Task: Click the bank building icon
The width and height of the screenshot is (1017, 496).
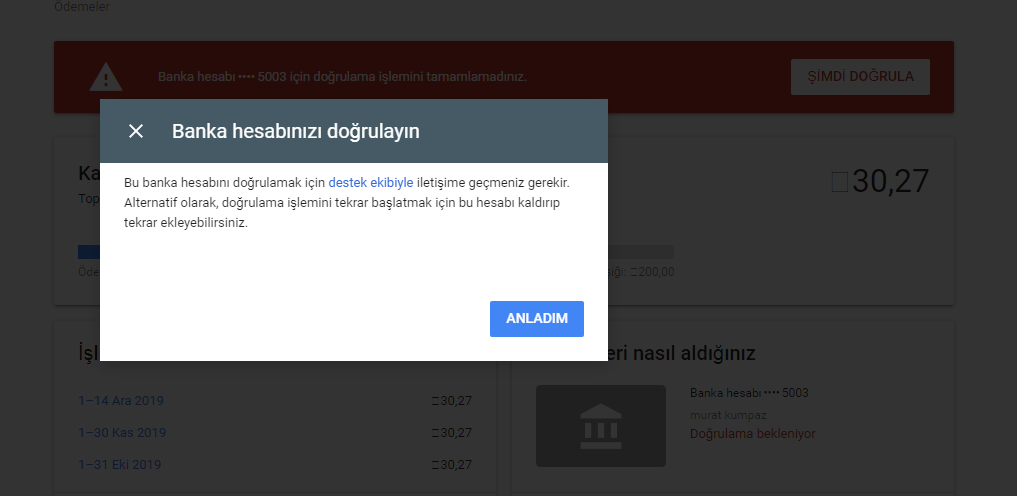Action: pos(600,426)
